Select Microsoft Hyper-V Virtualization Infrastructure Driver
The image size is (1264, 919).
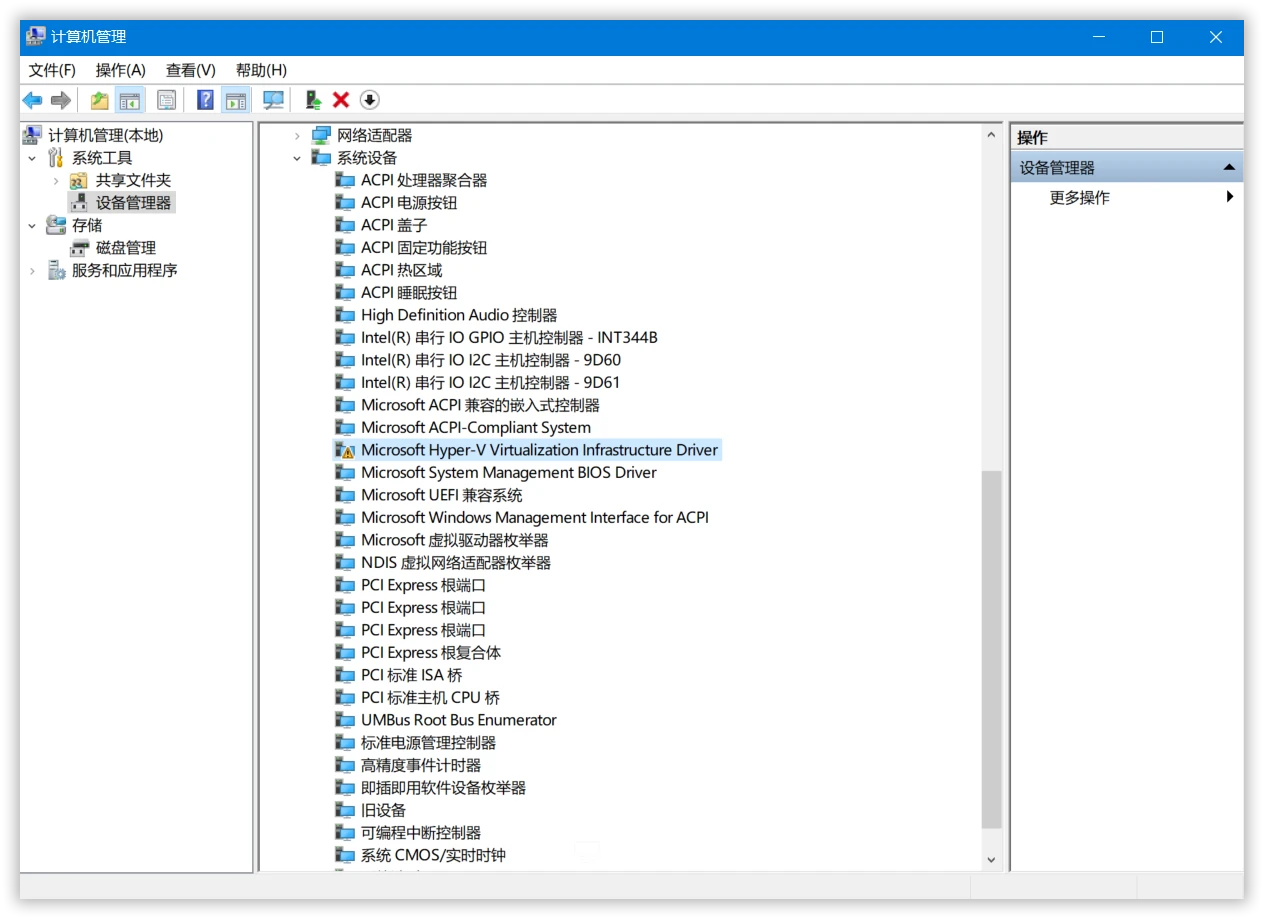pos(540,449)
